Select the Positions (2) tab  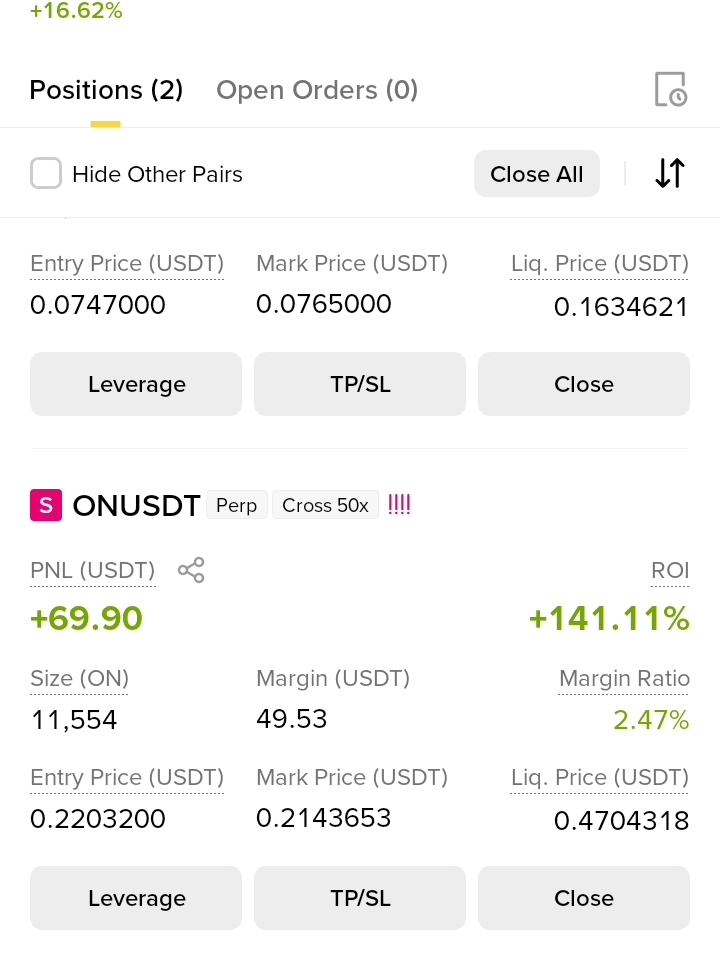[x=106, y=90]
